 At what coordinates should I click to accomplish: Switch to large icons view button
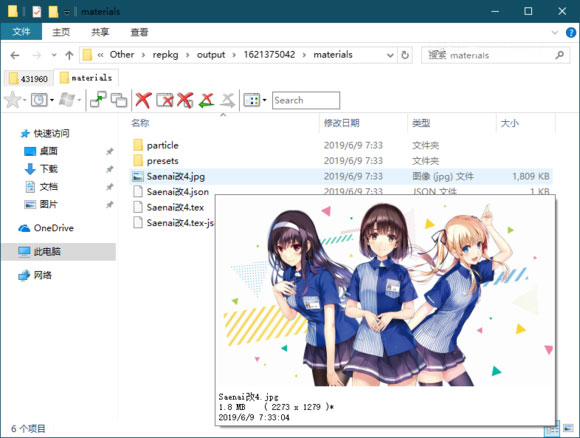point(569,429)
